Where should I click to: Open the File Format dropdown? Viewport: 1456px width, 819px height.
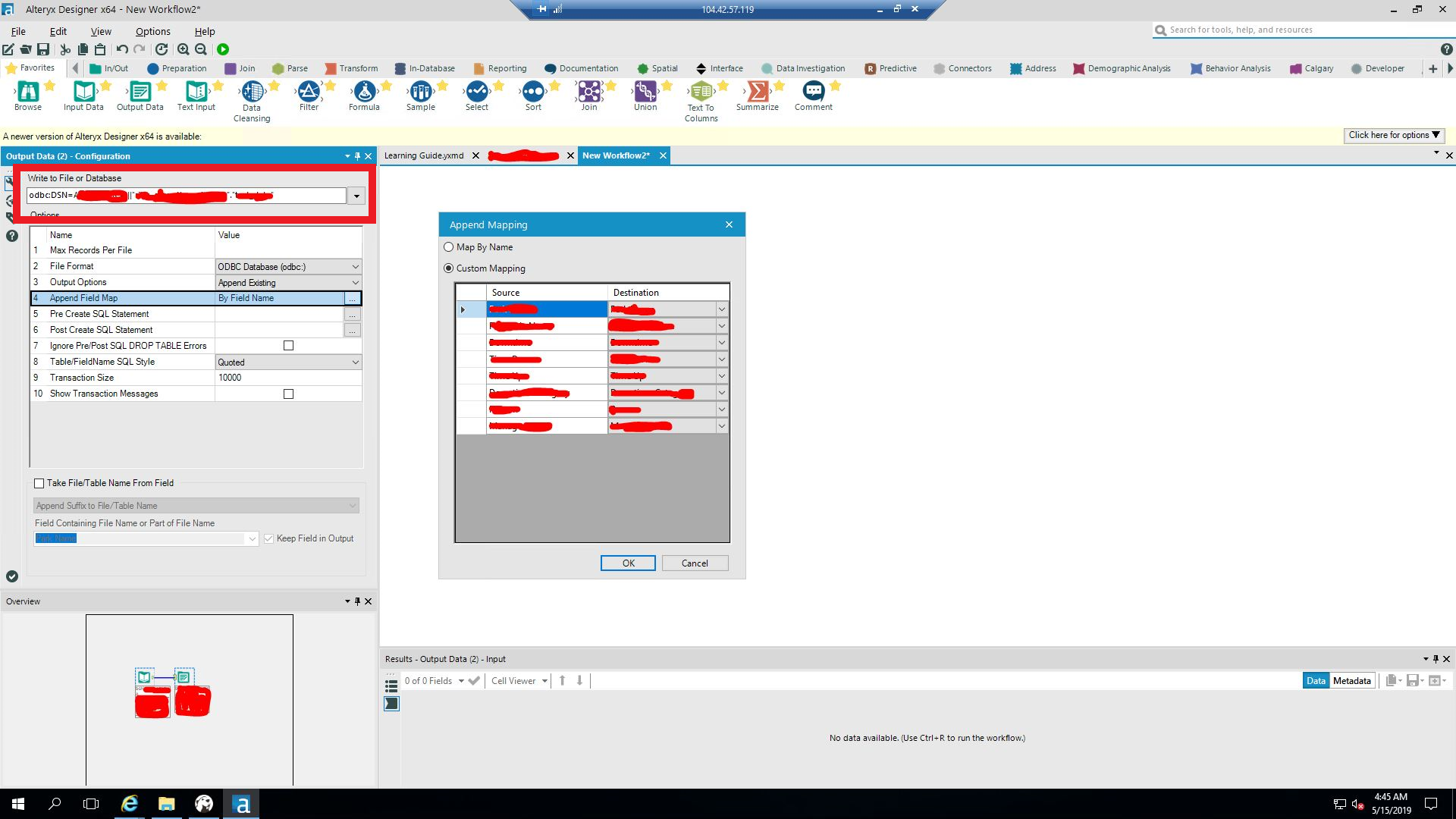356,266
